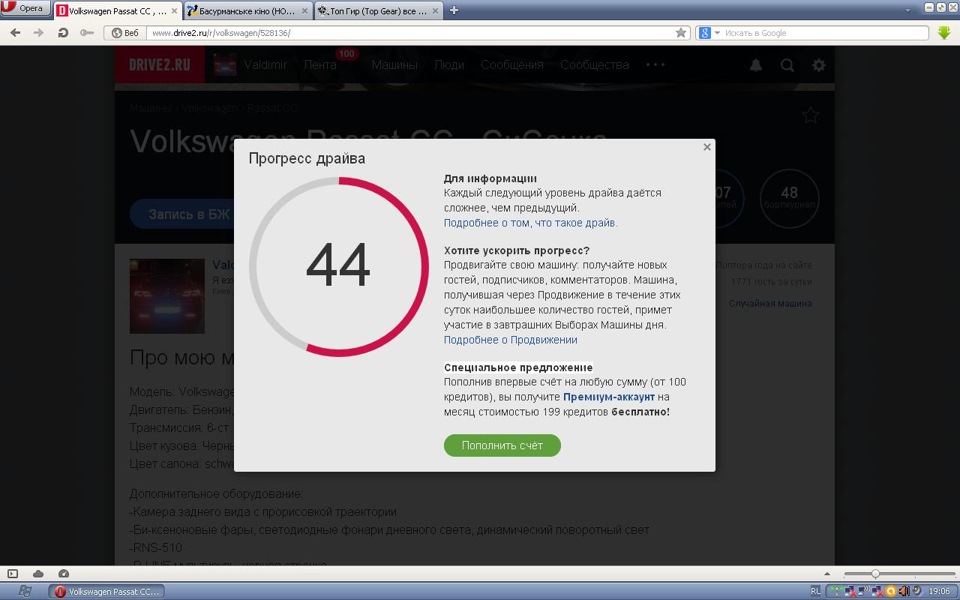This screenshot has height=600, width=960.
Task: Open the Случайная машина link
Action: 770,304
